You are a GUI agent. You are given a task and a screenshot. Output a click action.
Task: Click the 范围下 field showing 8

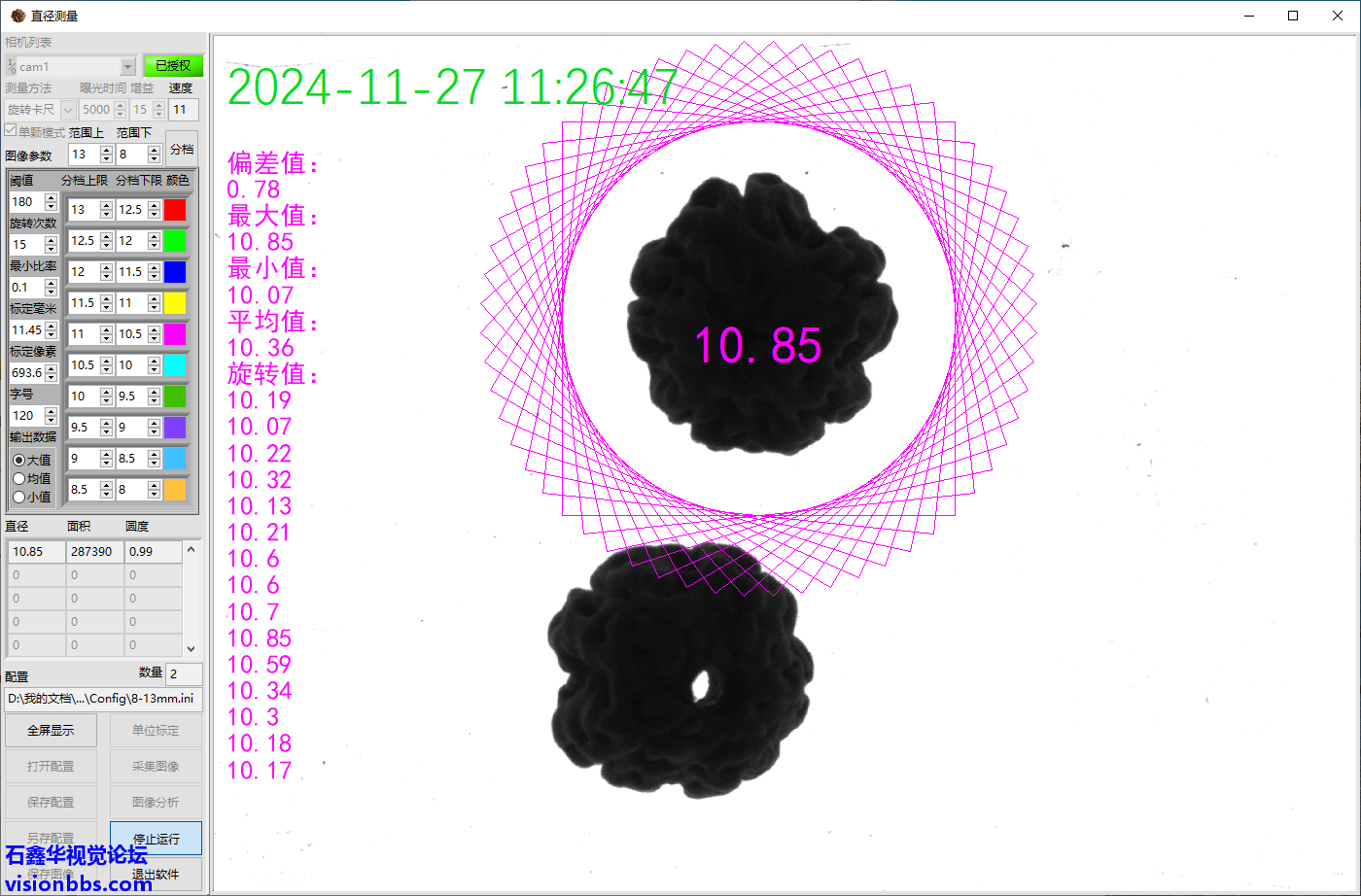click(x=131, y=155)
